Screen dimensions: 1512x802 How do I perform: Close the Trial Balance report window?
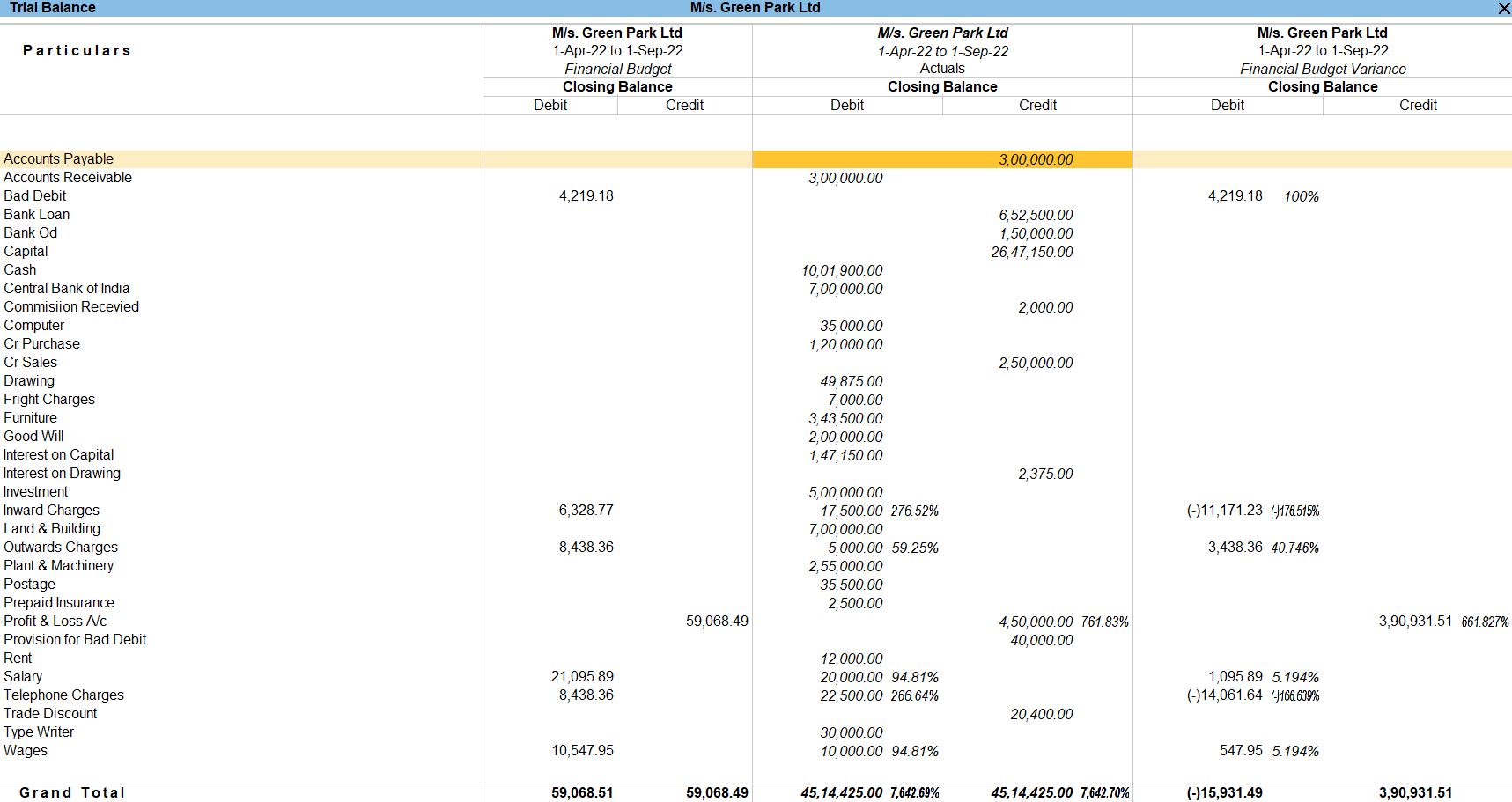[x=1503, y=8]
